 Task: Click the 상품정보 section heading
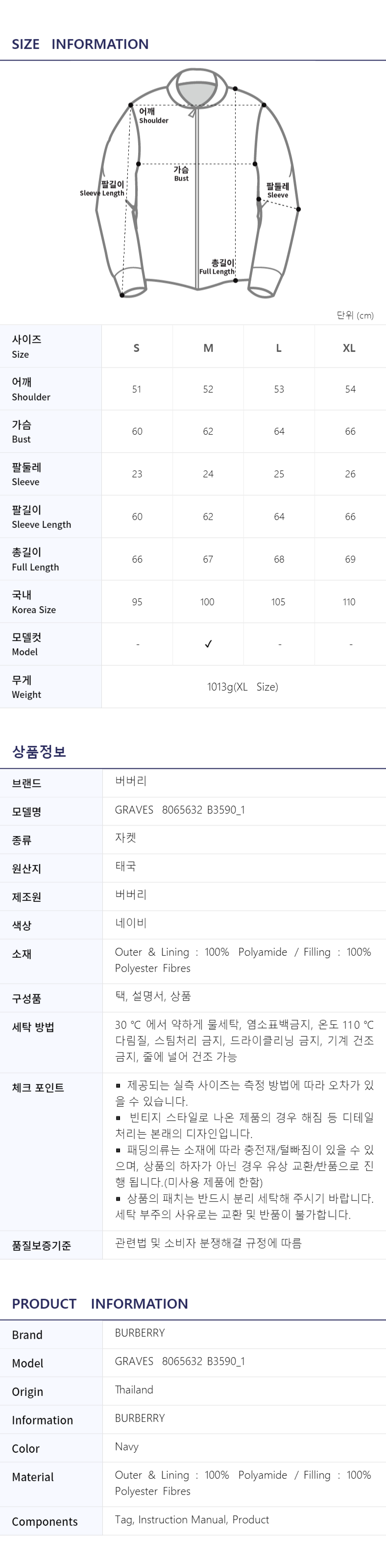point(39,751)
